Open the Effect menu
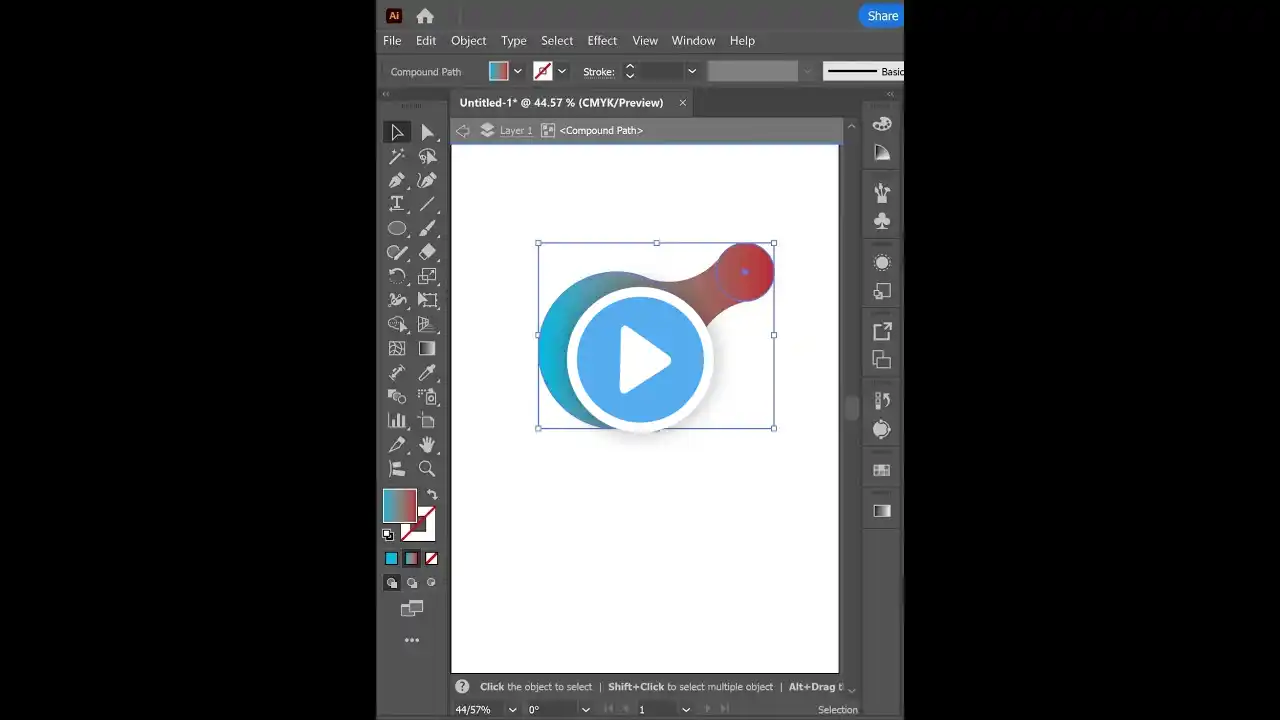Screen dimensions: 1280x720 pyautogui.click(x=601, y=40)
